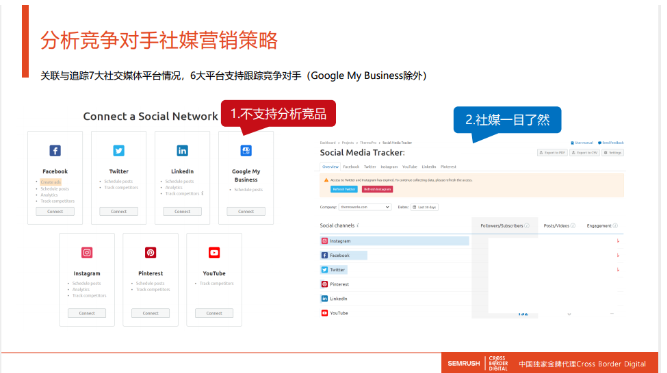Click the YouTube play icon in its card
Viewport: 667px width, 373px height.
(214, 253)
